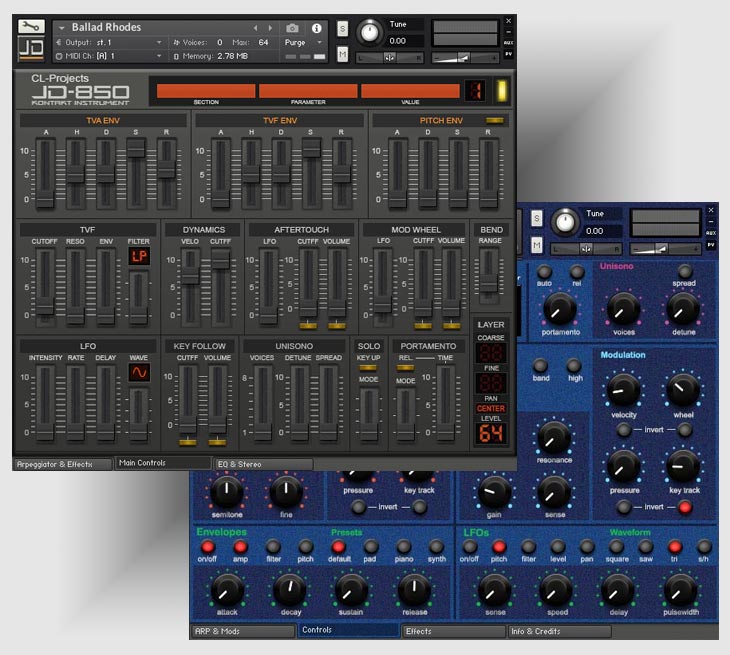The width and height of the screenshot is (730, 655).
Task: Click the Layer Level 64 display
Action: [491, 433]
